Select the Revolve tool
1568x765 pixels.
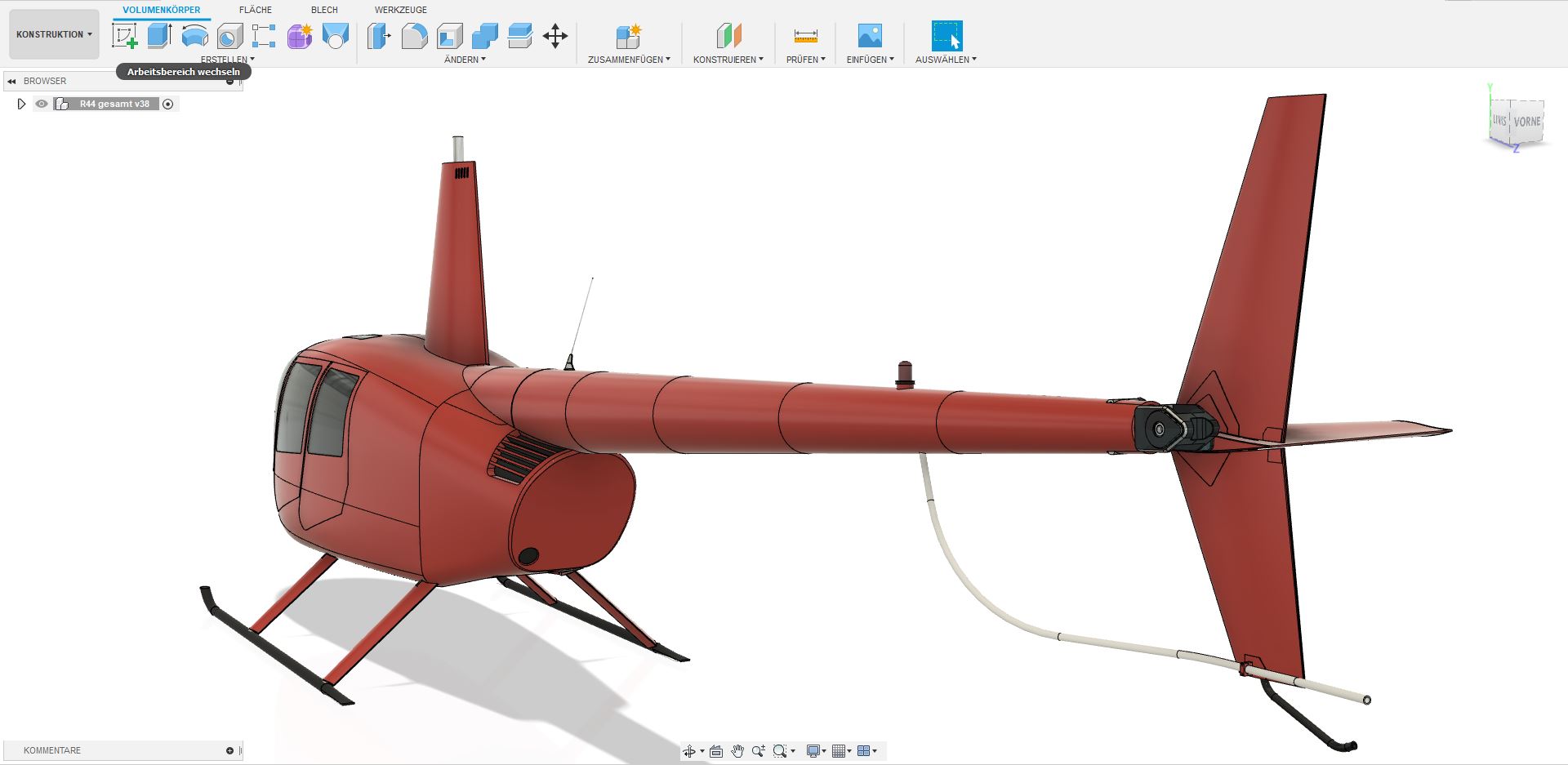click(x=194, y=36)
